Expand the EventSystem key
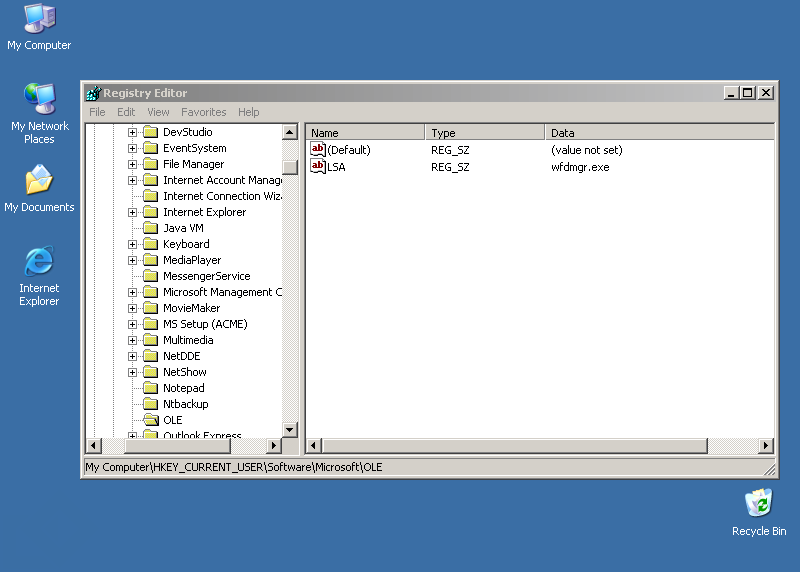 (132, 148)
